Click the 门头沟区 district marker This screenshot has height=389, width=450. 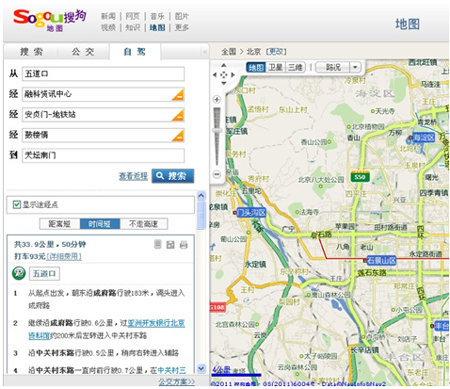[250, 212]
